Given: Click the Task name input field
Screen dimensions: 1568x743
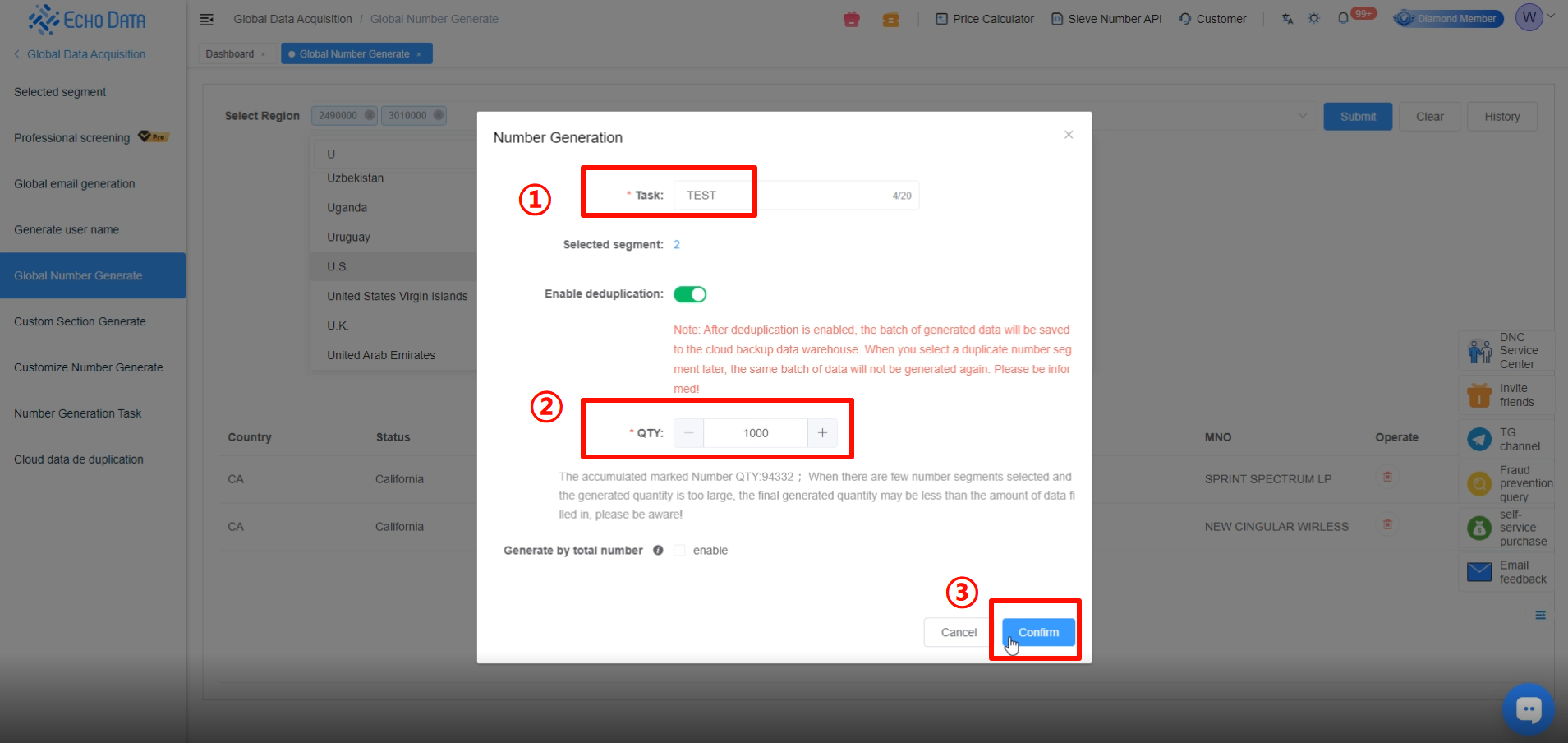Looking at the screenshot, I should coord(789,196).
